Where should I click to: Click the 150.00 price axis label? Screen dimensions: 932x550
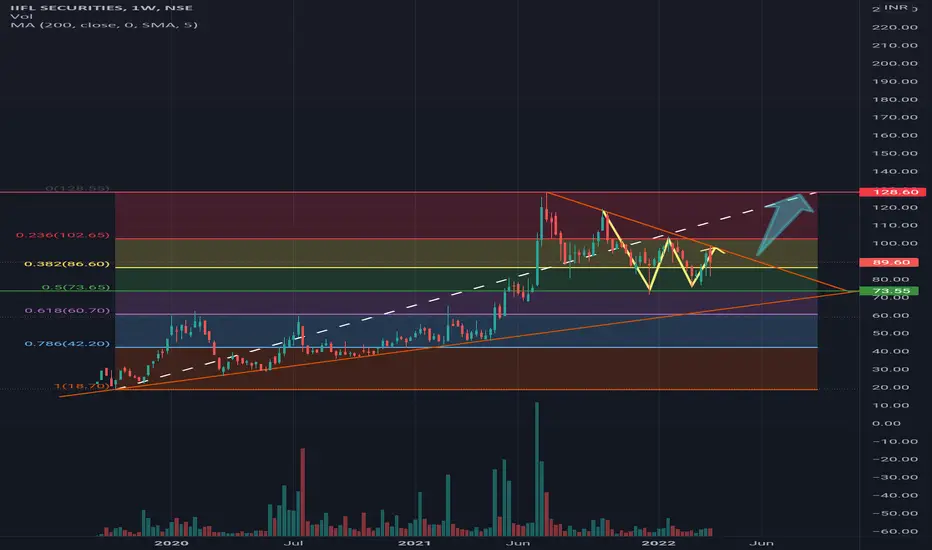(x=895, y=153)
